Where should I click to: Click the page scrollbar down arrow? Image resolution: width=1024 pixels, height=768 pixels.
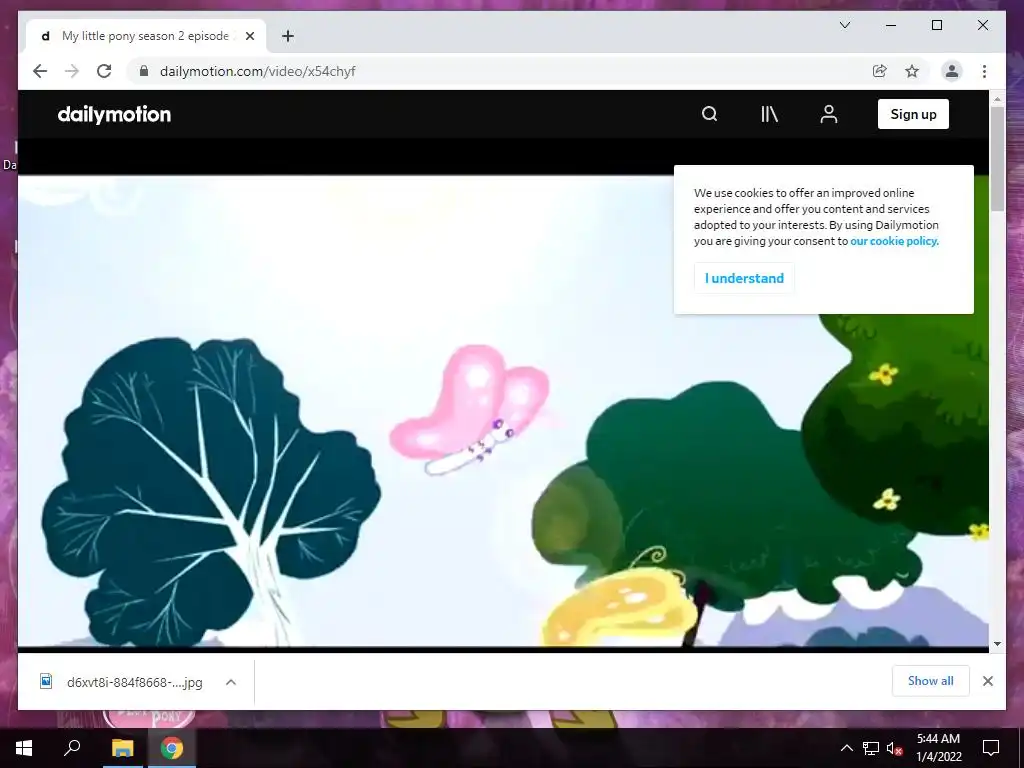997,643
